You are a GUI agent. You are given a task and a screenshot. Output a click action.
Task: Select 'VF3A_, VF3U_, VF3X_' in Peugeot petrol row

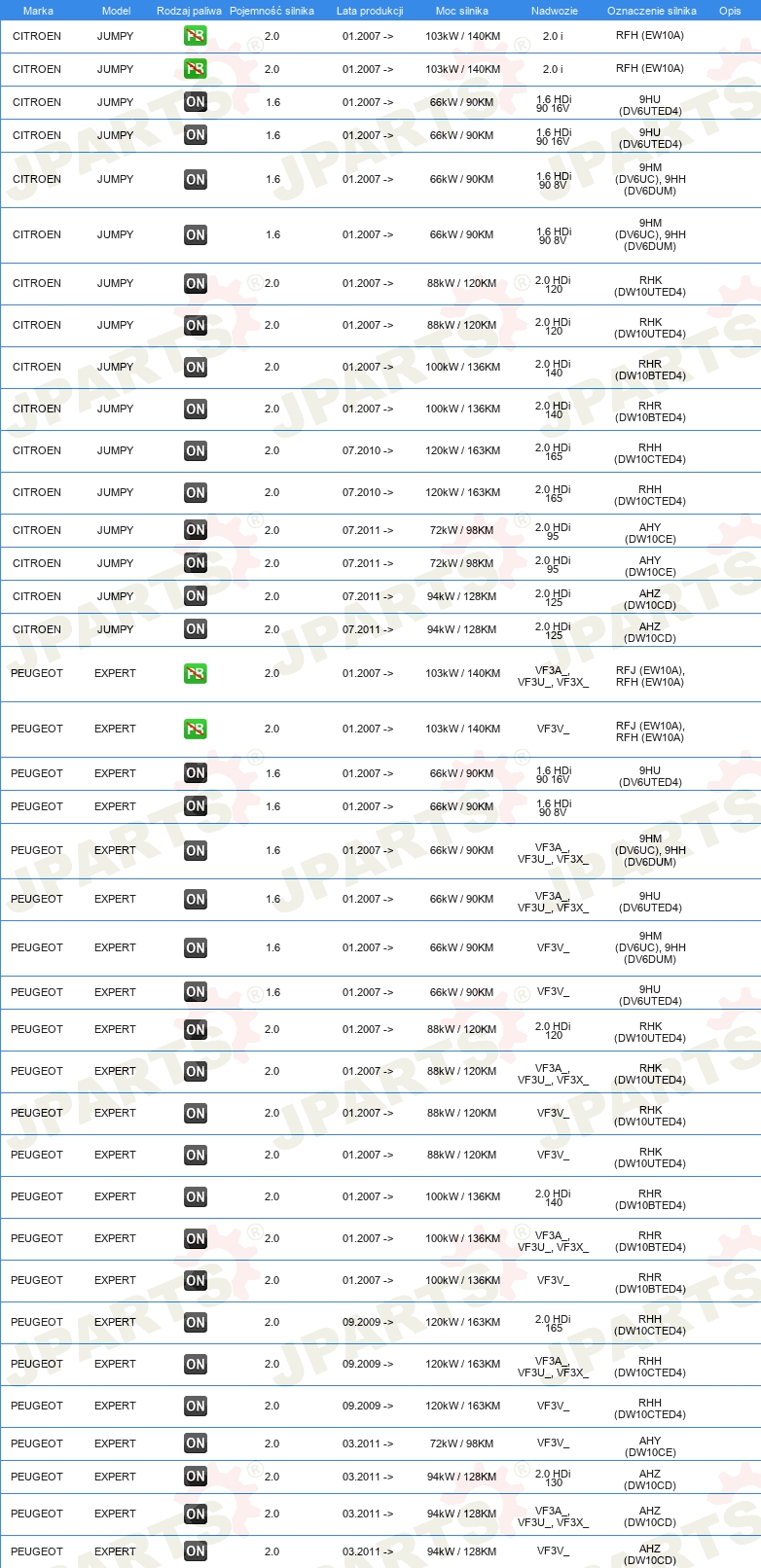point(553,676)
